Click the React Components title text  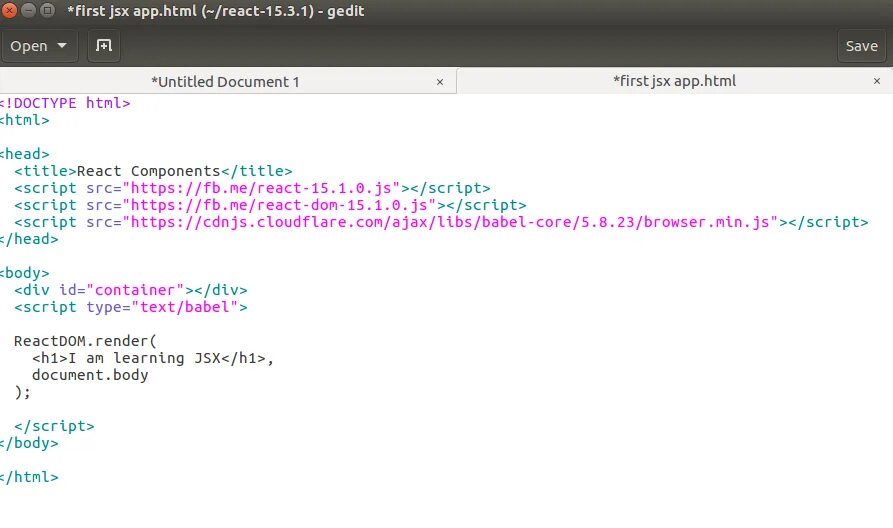click(148, 171)
